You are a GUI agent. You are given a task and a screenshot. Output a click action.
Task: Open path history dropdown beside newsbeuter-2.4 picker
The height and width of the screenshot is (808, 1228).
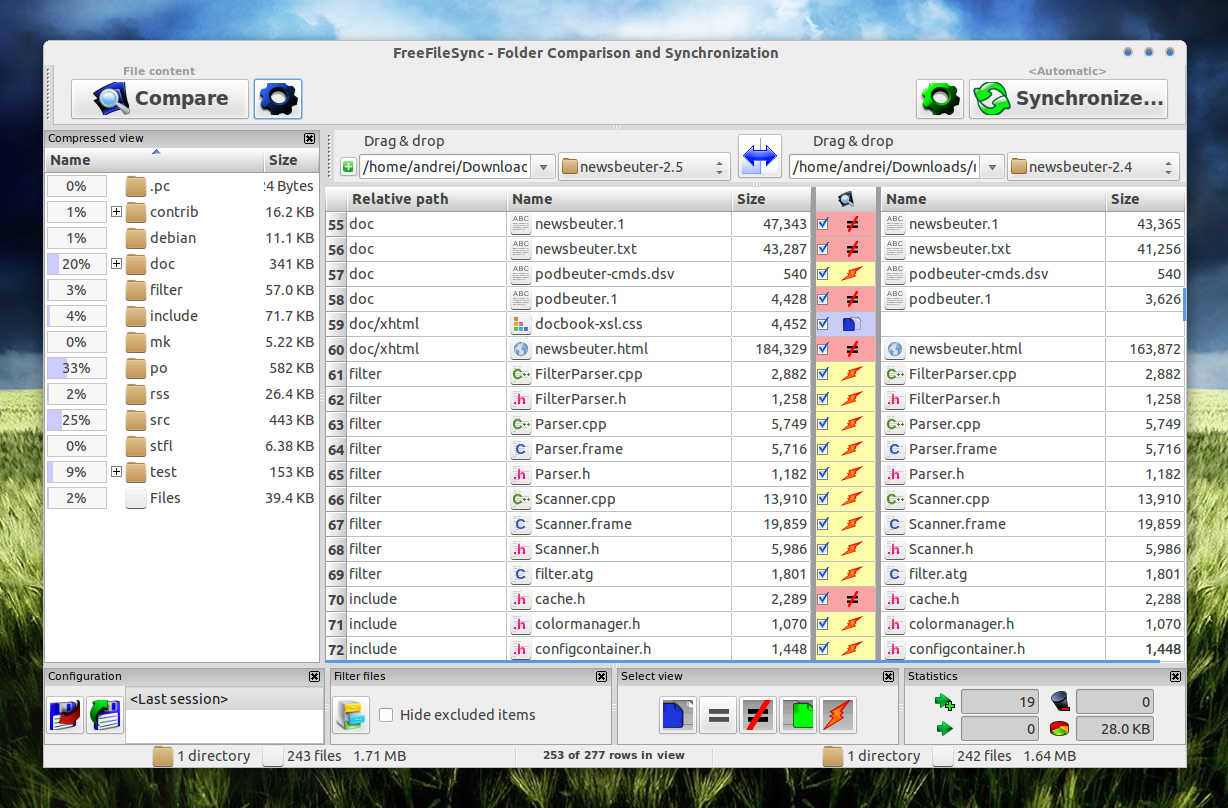click(x=992, y=167)
